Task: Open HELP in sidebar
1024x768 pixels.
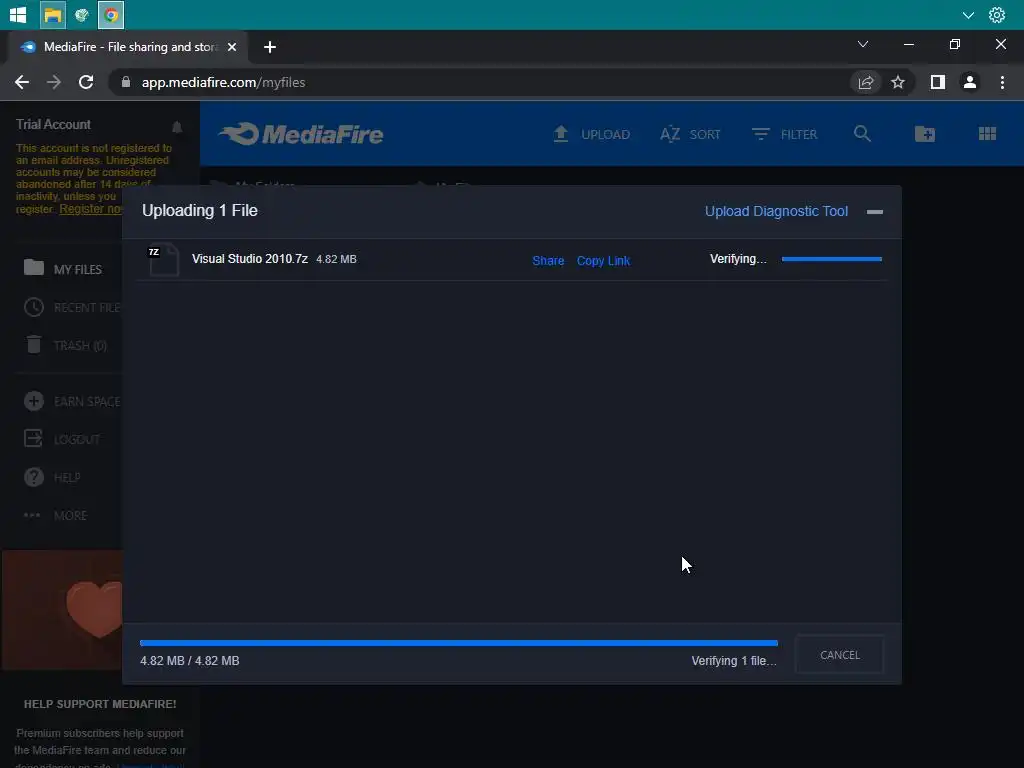Action: (52, 477)
